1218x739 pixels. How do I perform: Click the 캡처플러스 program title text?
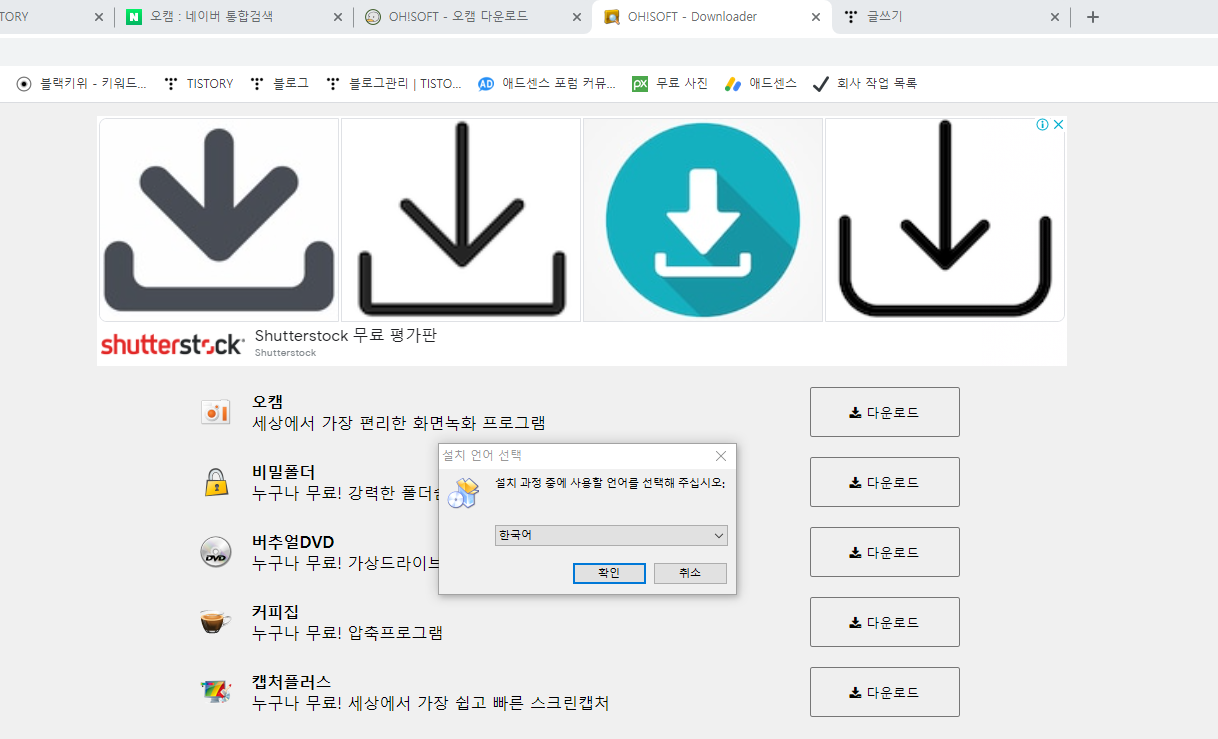292,682
